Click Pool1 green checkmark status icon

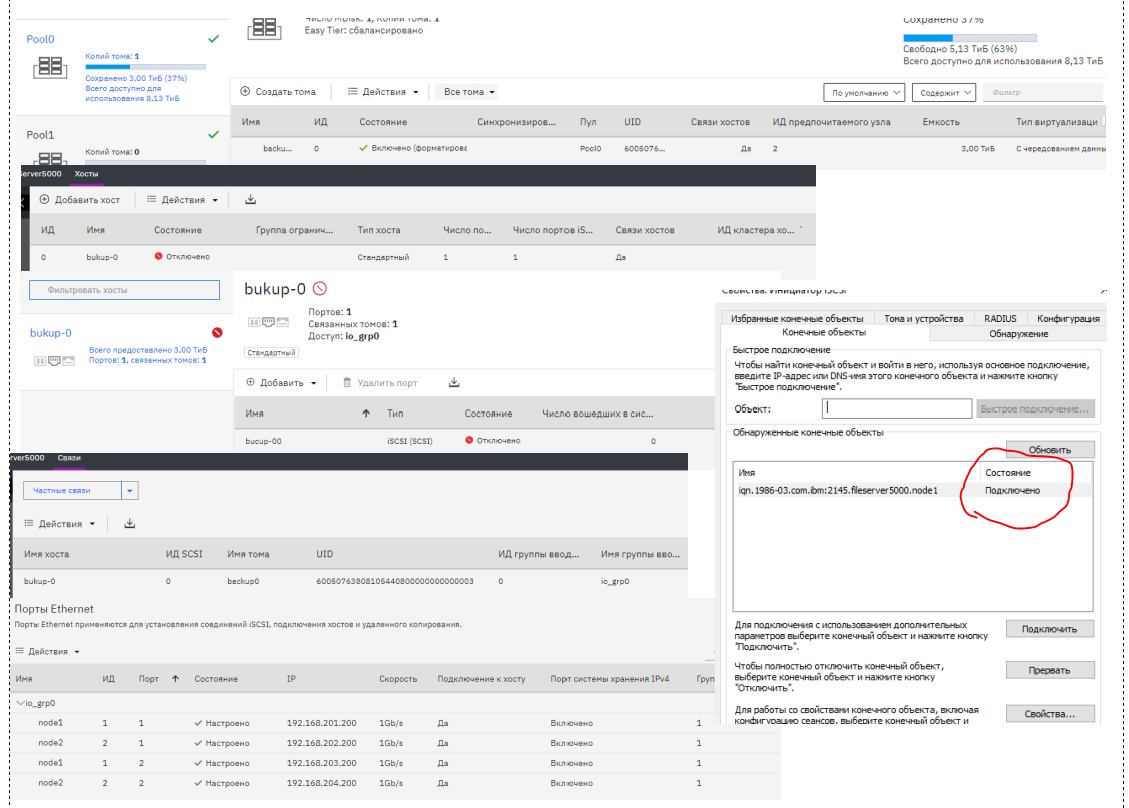click(213, 134)
